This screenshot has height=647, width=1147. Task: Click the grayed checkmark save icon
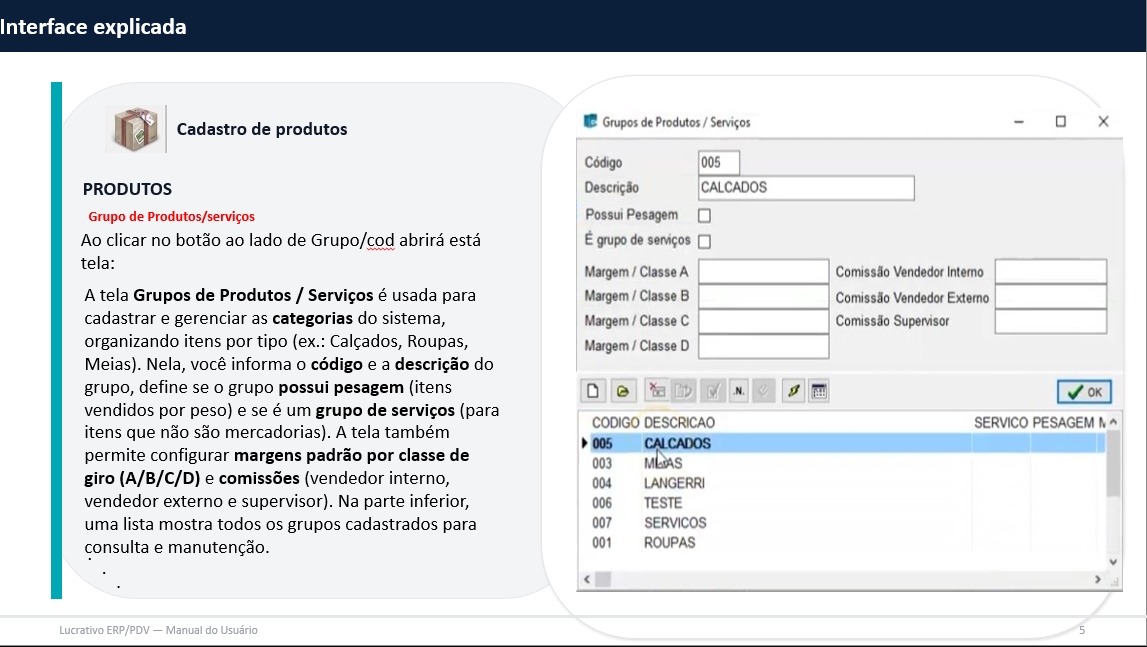point(713,392)
